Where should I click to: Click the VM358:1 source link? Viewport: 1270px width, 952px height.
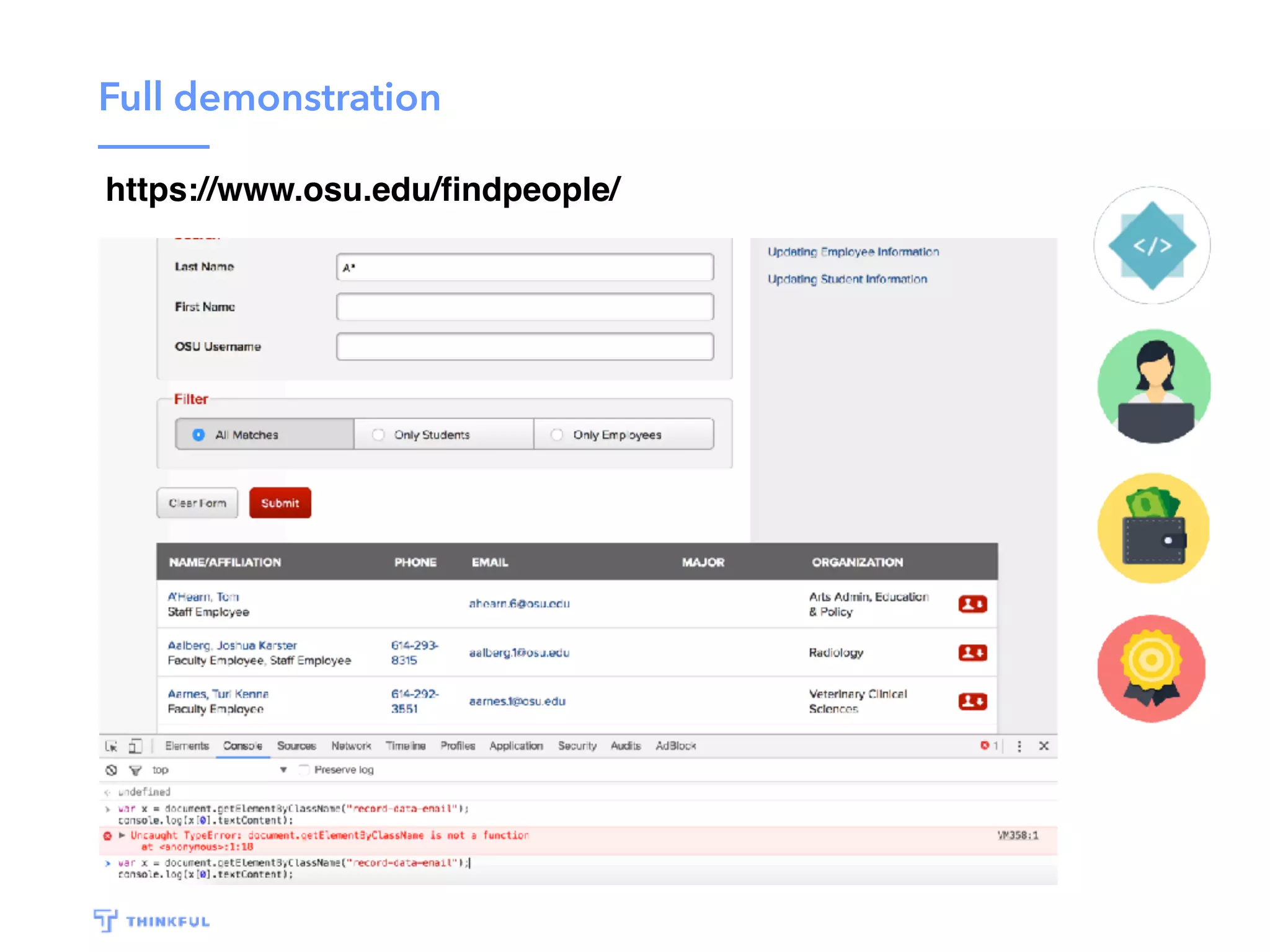pos(1018,835)
